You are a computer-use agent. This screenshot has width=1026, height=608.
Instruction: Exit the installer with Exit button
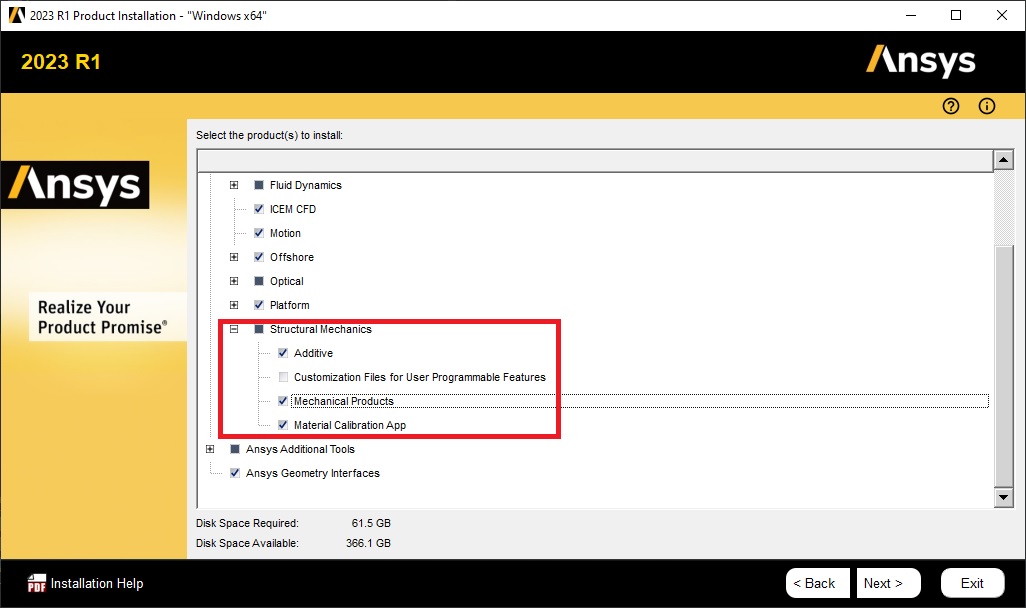[x=972, y=583]
